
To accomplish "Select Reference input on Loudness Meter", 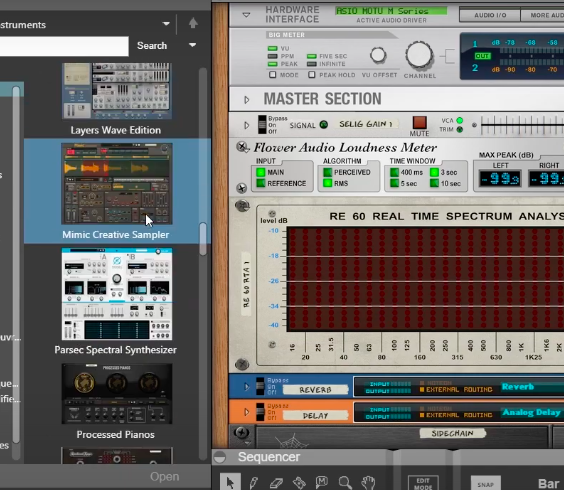I will coord(261,183).
